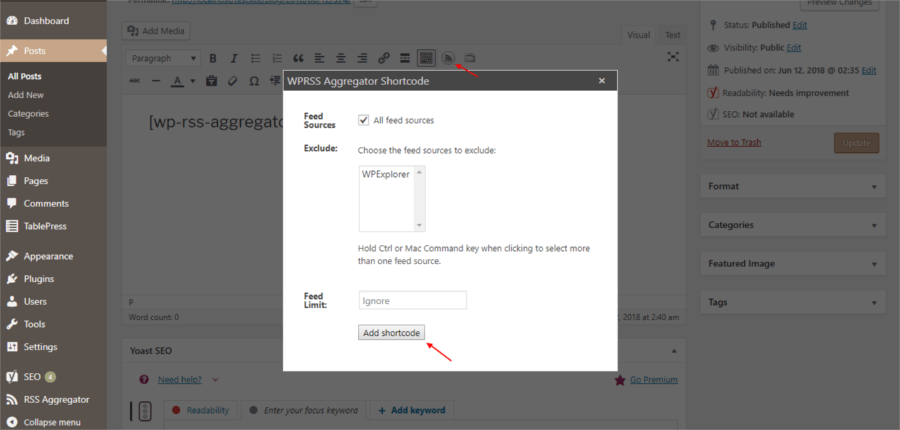Select All Posts submenu item
900x430 pixels.
click(x=25, y=76)
